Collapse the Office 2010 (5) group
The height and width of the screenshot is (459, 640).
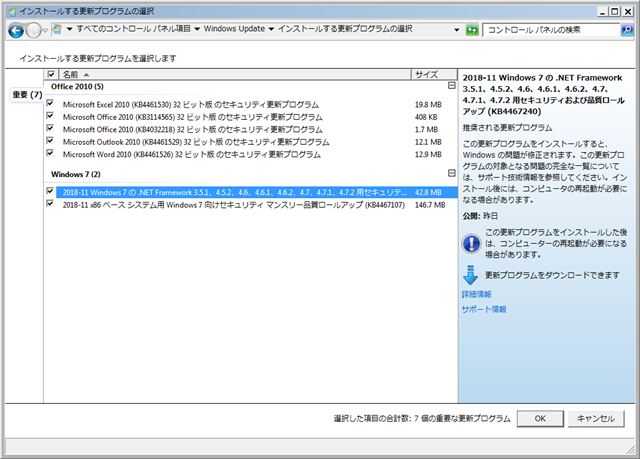pos(452,86)
